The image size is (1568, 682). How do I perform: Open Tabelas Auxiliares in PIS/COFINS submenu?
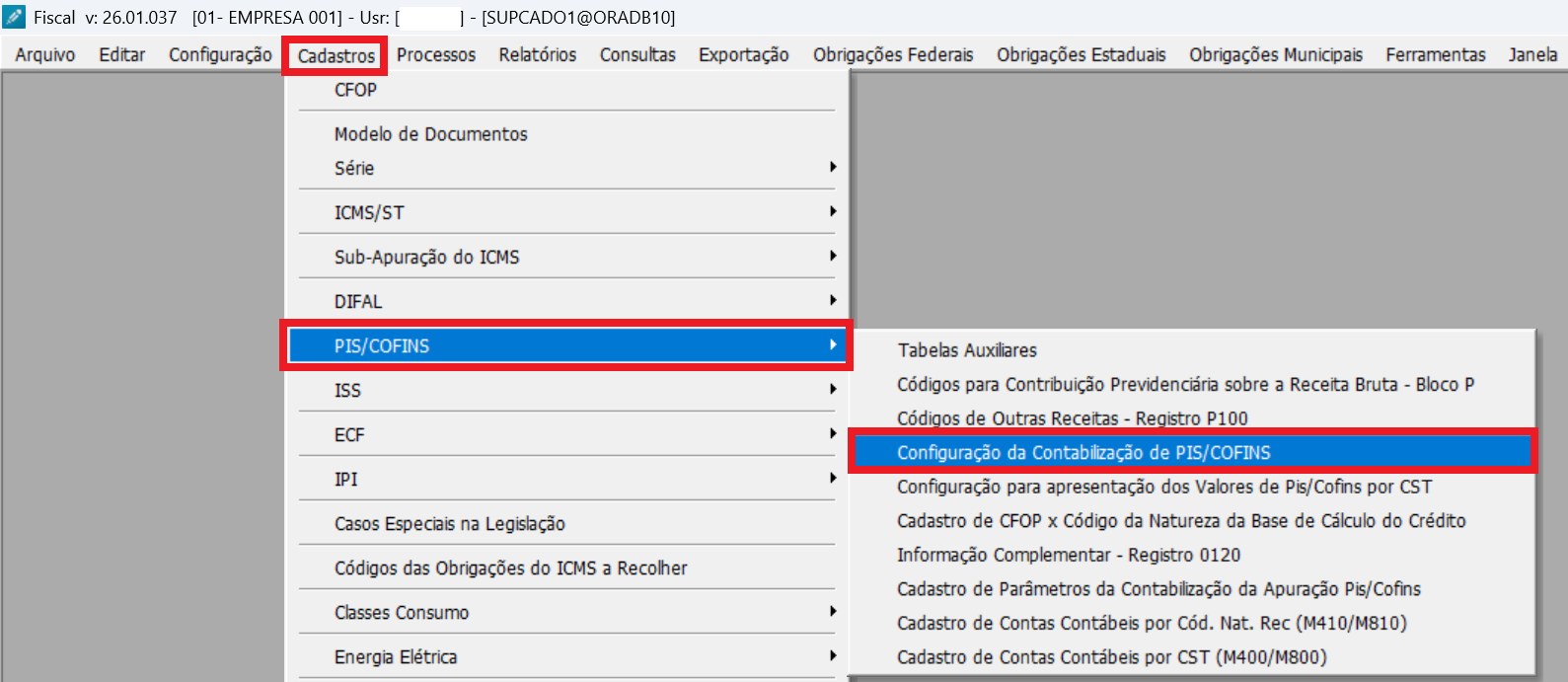coord(1192,350)
